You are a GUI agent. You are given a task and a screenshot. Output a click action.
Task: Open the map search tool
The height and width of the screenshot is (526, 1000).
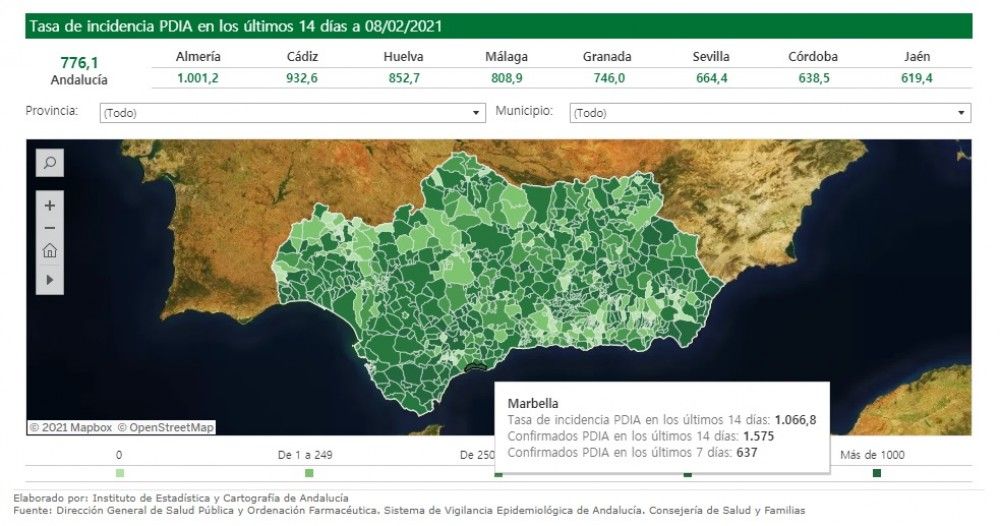(x=49, y=163)
